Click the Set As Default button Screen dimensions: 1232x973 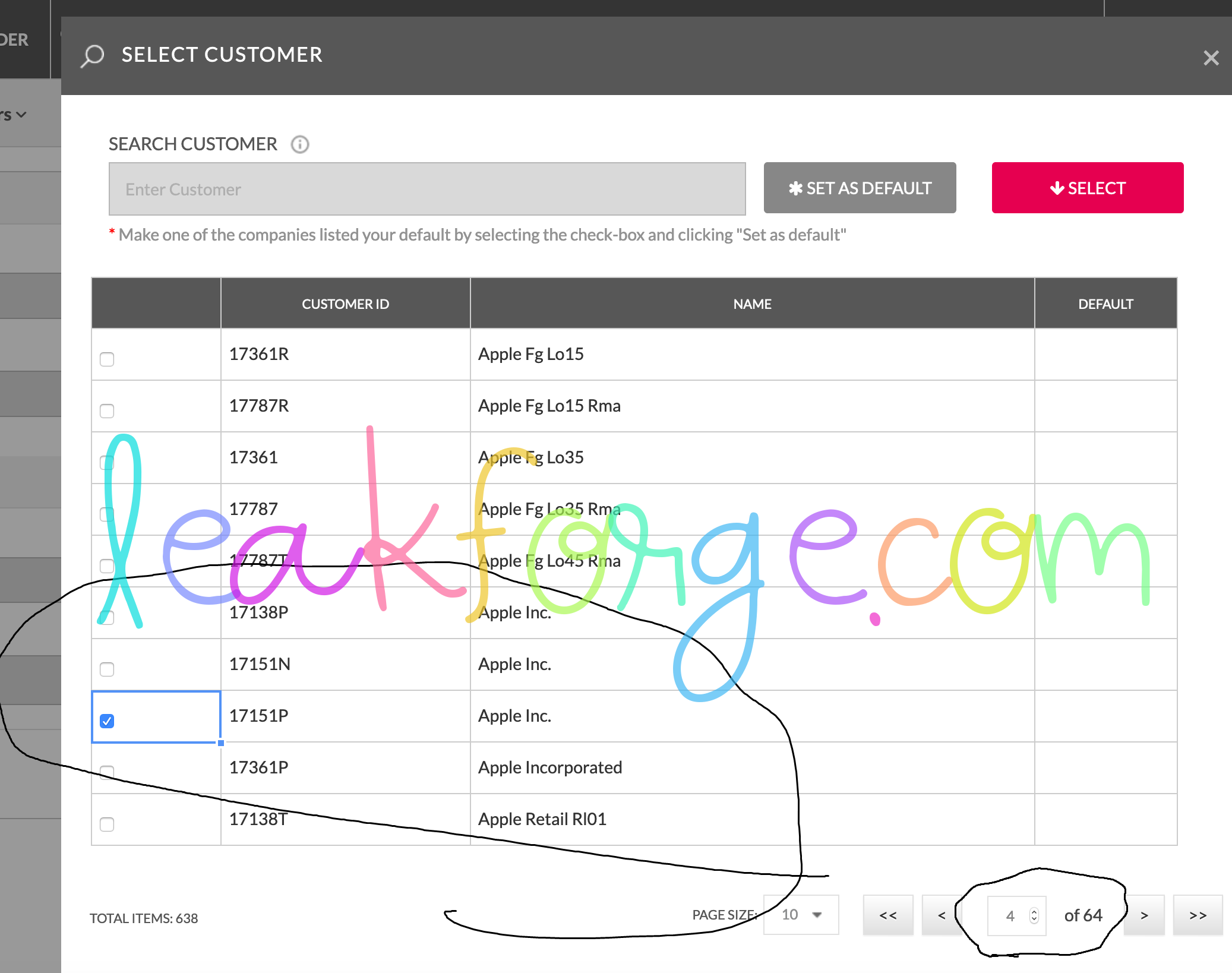tap(860, 188)
